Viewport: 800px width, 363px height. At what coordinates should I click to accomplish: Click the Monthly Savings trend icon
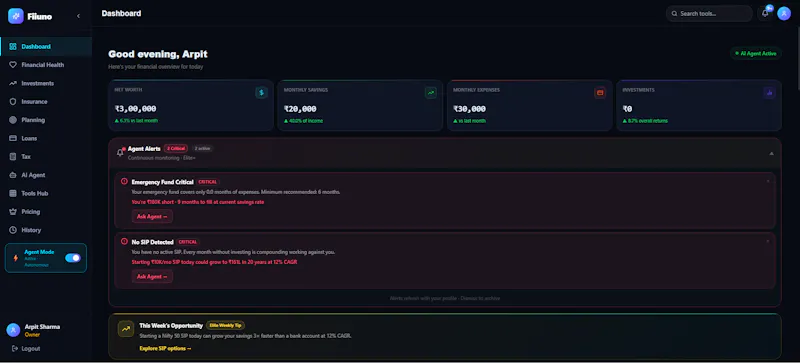click(x=431, y=93)
